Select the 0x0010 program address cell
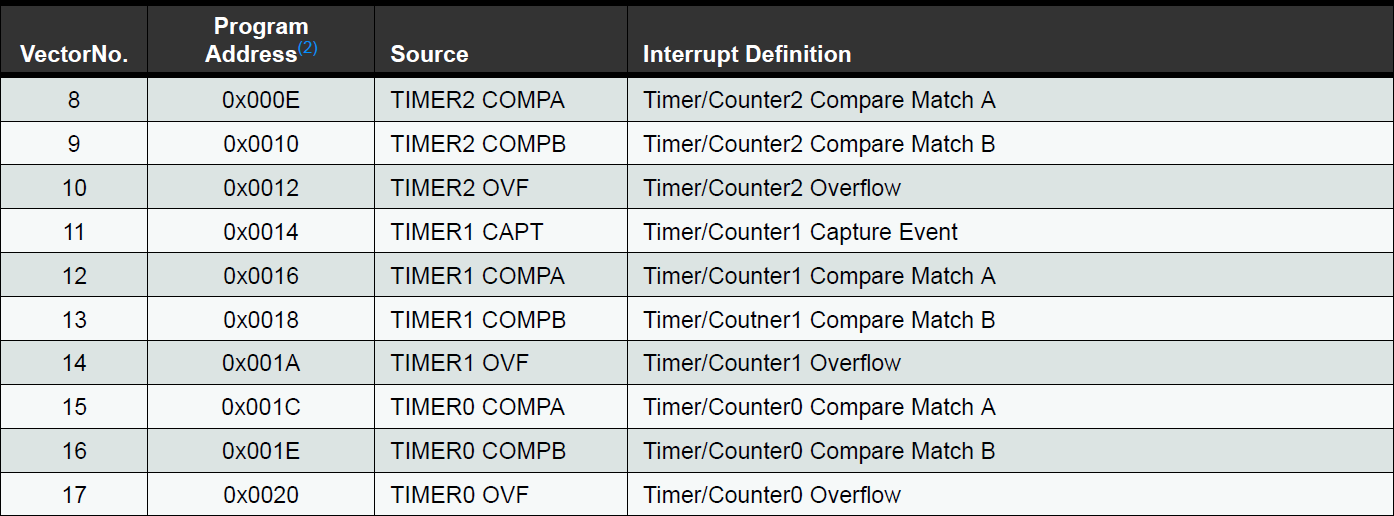Screen dimensions: 1394x516 261,144
